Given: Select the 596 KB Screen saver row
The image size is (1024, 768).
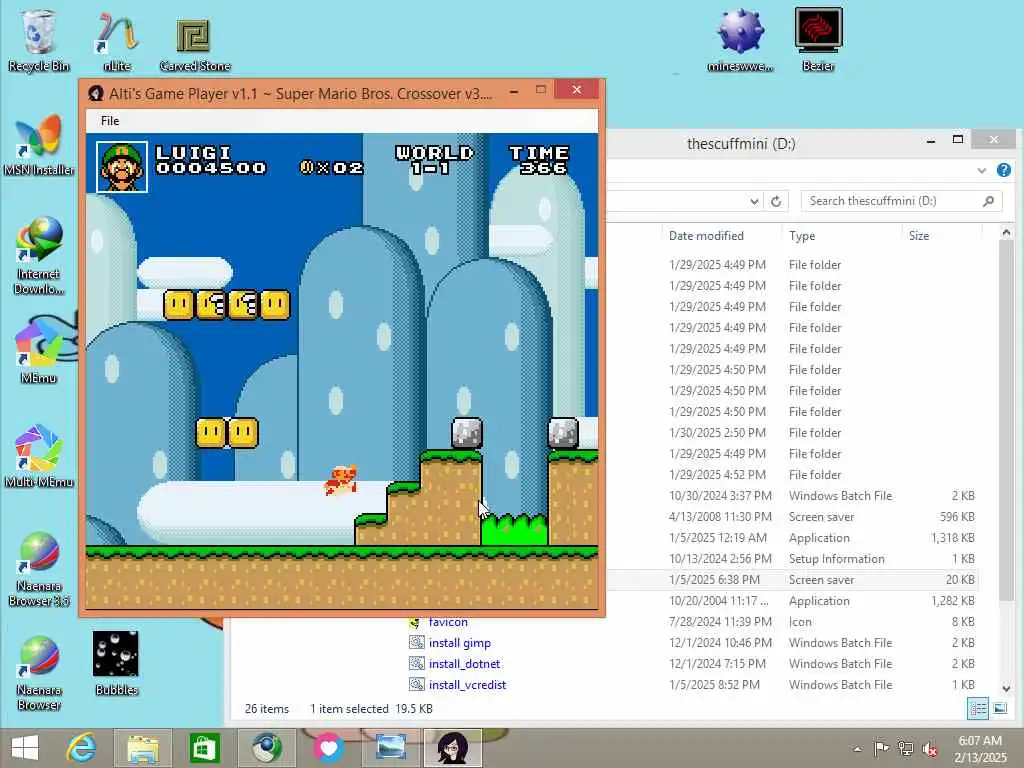Looking at the screenshot, I should pos(792,517).
